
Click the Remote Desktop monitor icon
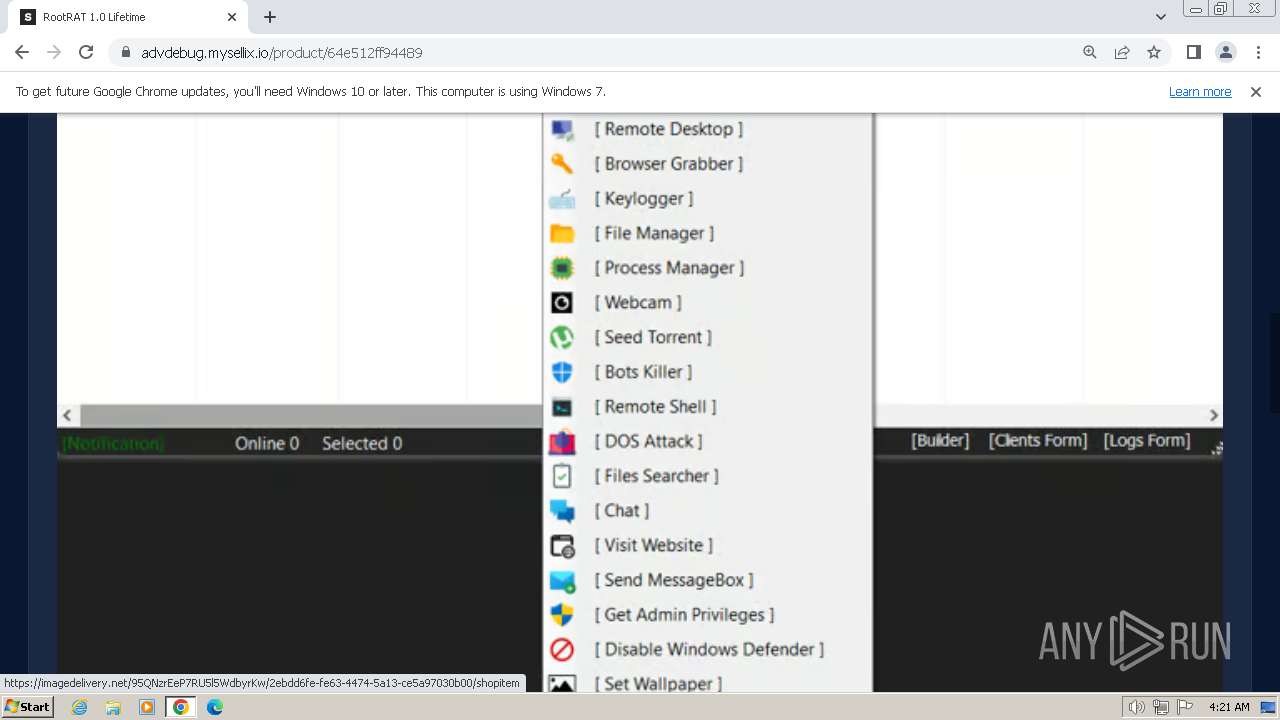(x=562, y=130)
